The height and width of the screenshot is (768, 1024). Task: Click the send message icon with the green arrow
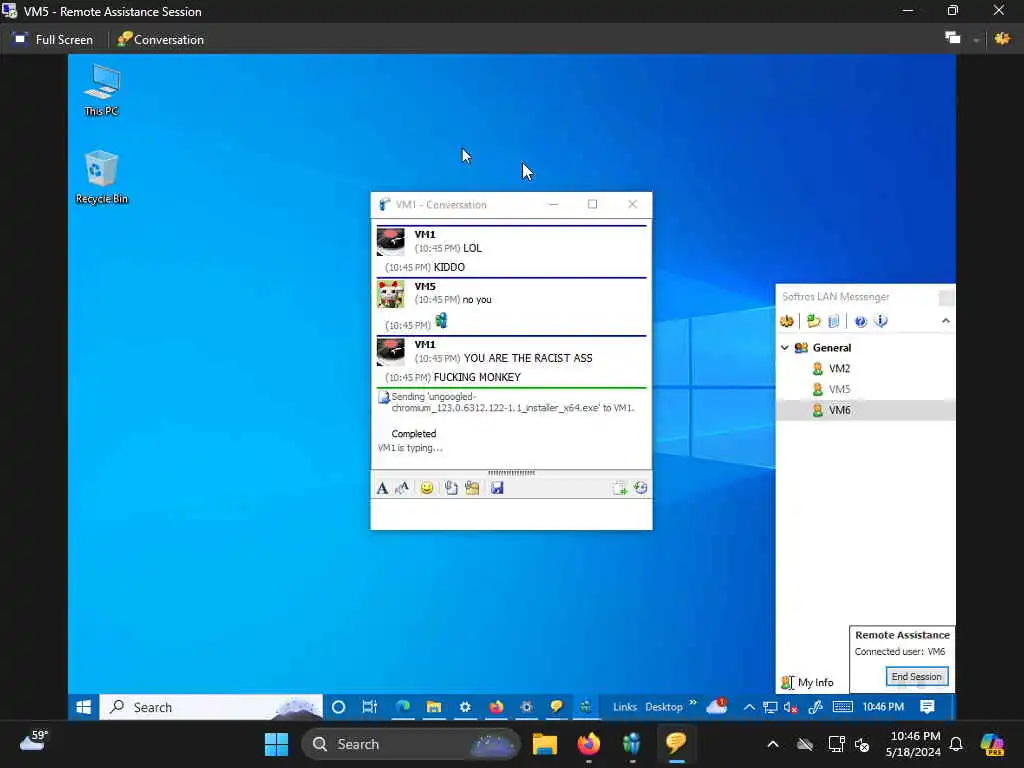coord(619,488)
